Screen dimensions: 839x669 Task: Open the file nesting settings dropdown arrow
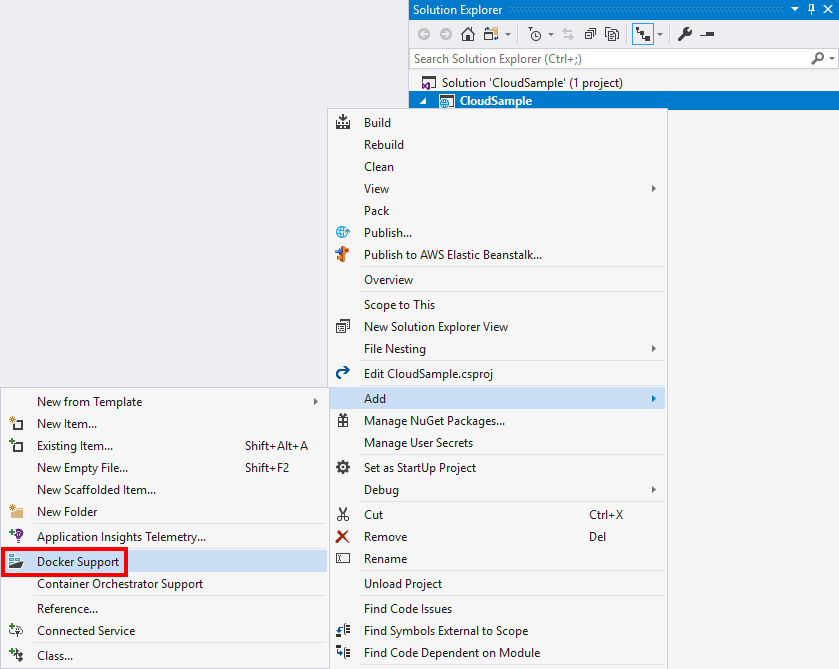(660, 35)
